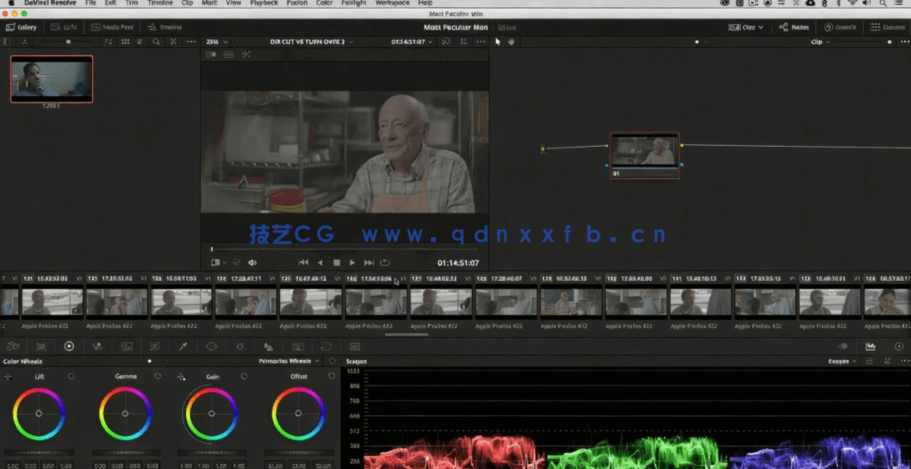This screenshot has height=469, width=911.
Task: Stop playback
Action: [336, 263]
